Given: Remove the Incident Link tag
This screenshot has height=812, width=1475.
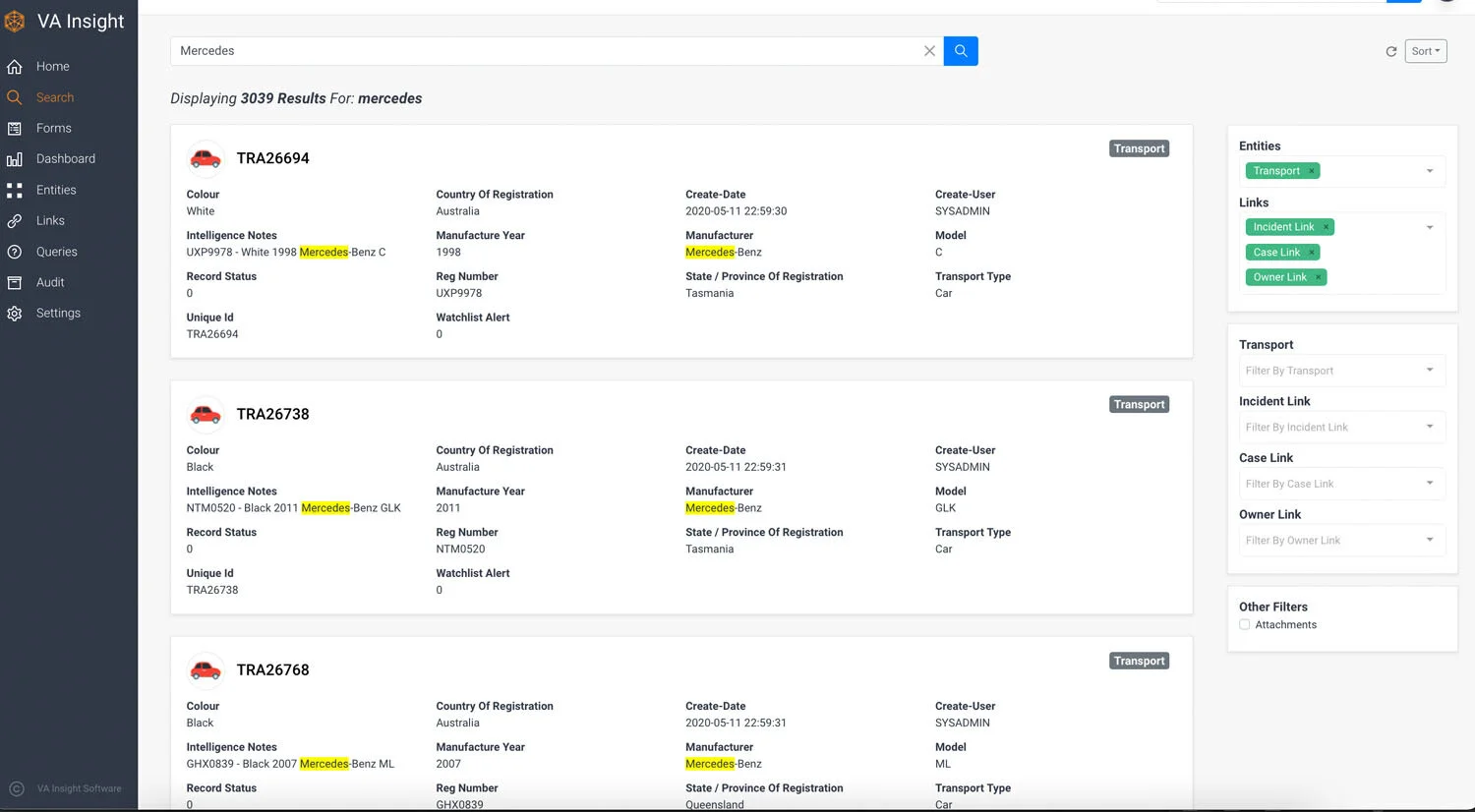Looking at the screenshot, I should click(x=1326, y=227).
